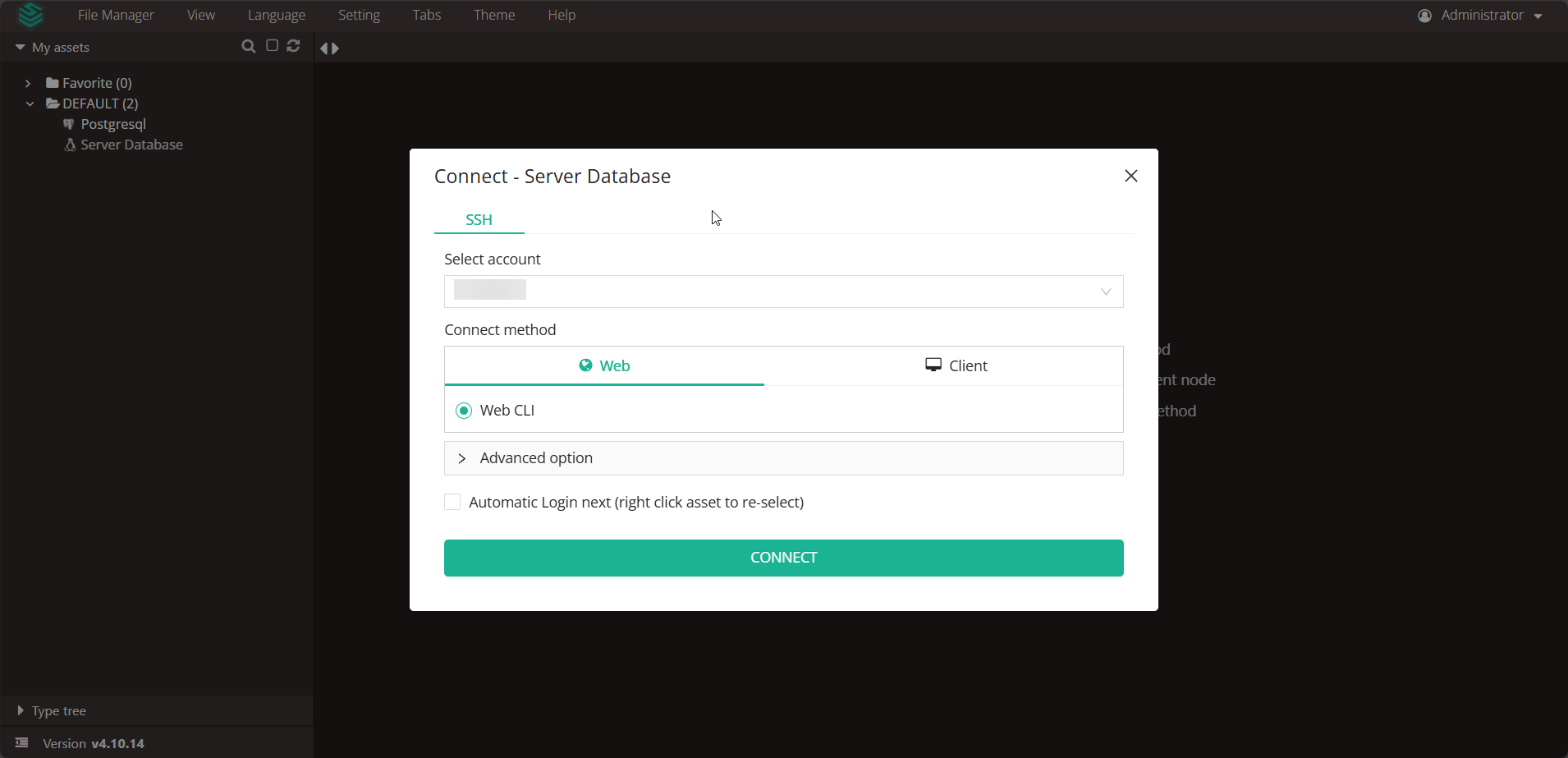Expand the Type tree panel at the bottom
Viewport: 1568px width, 758px height.
(x=21, y=710)
